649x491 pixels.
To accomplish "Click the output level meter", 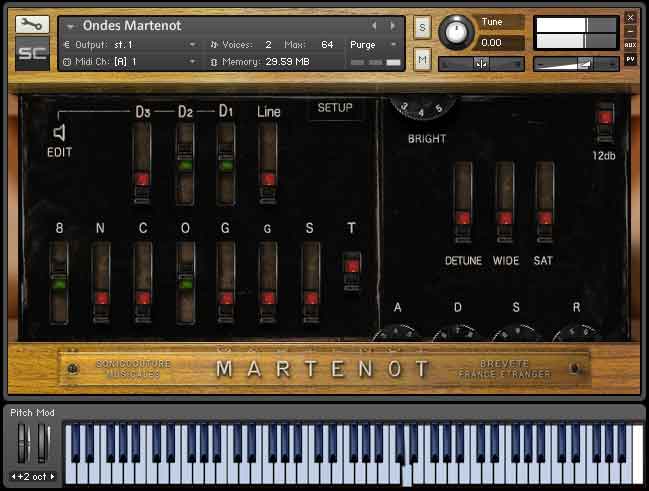I will [x=576, y=33].
